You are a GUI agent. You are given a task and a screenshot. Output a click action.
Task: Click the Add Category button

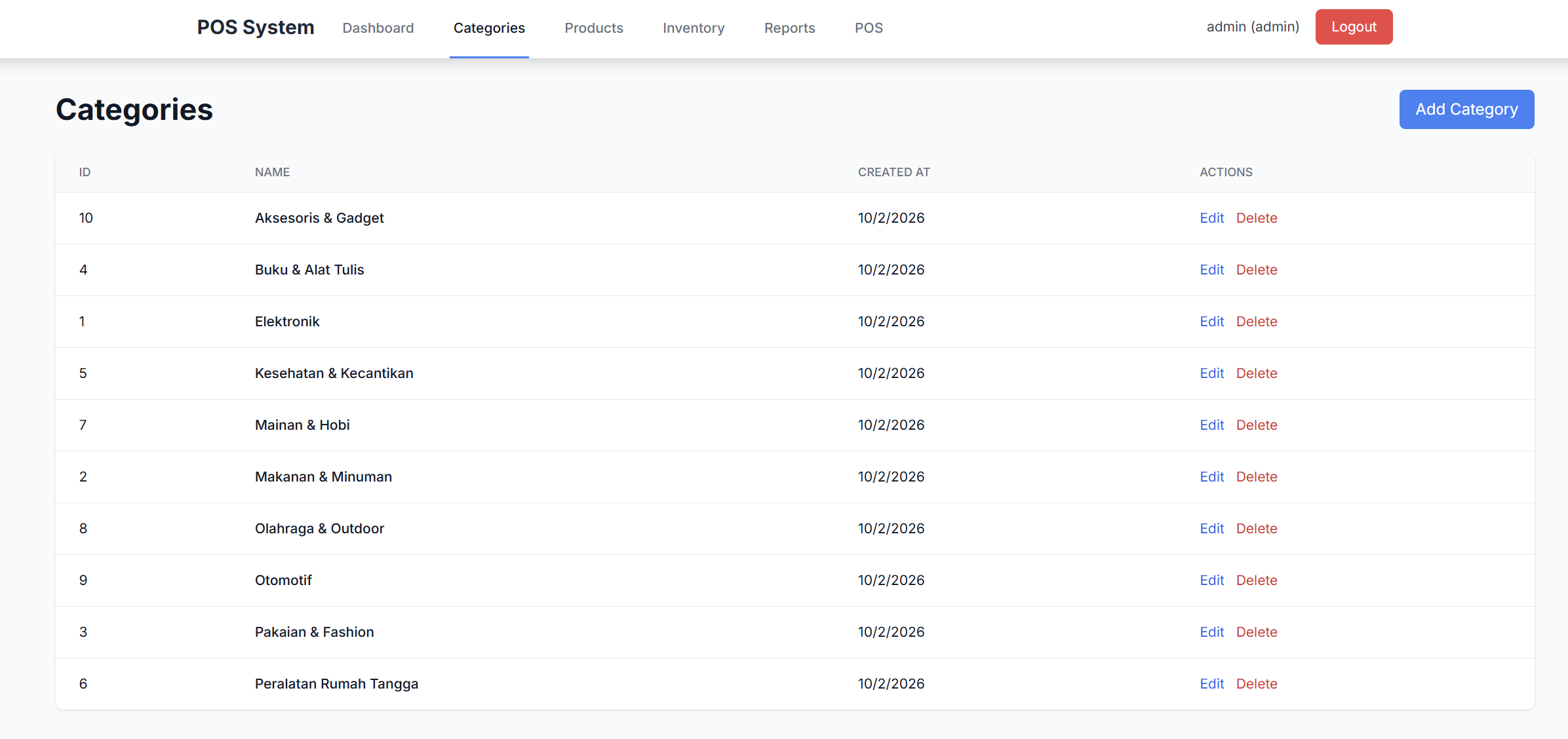point(1466,109)
